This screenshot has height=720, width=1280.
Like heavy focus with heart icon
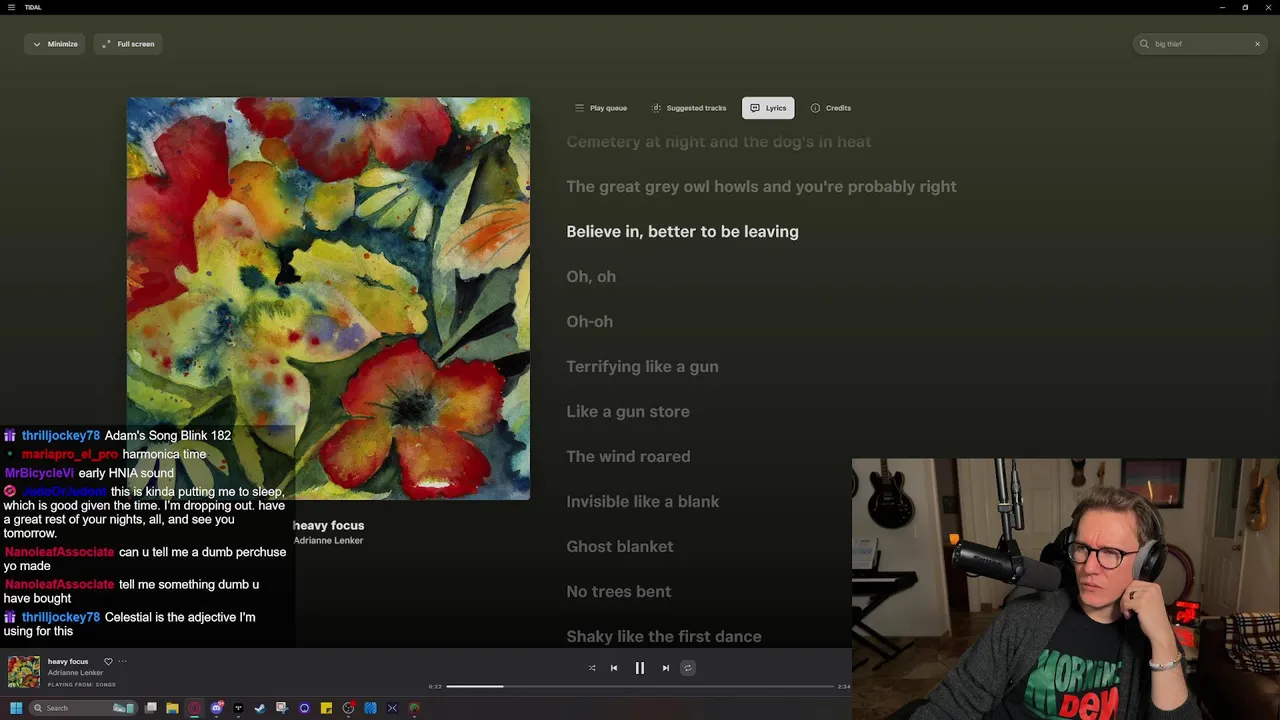(108, 661)
